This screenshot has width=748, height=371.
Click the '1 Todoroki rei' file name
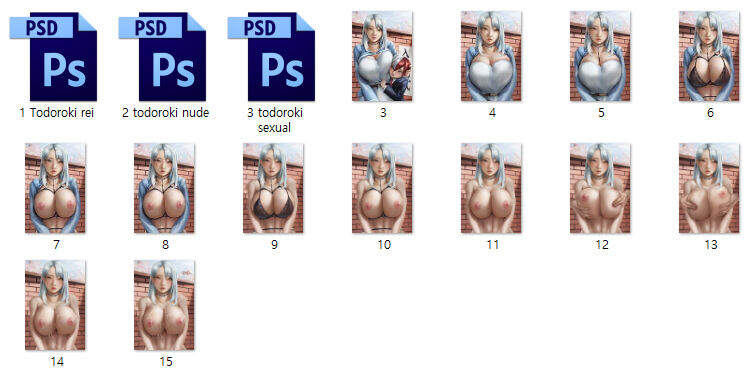click(57, 113)
